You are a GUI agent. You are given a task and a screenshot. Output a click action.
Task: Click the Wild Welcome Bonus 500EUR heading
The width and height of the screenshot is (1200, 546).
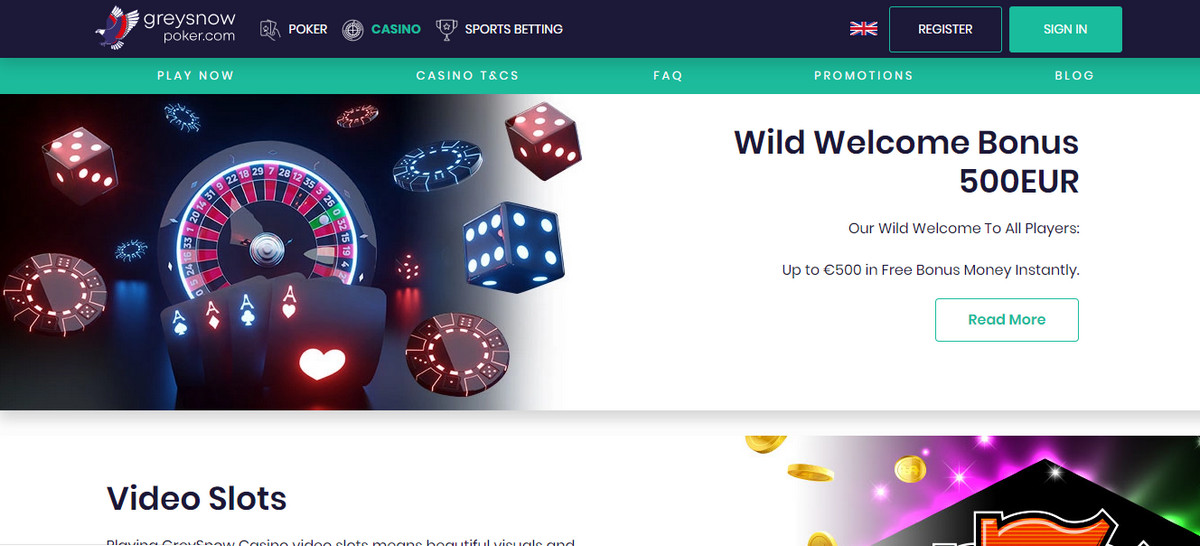[x=906, y=161]
